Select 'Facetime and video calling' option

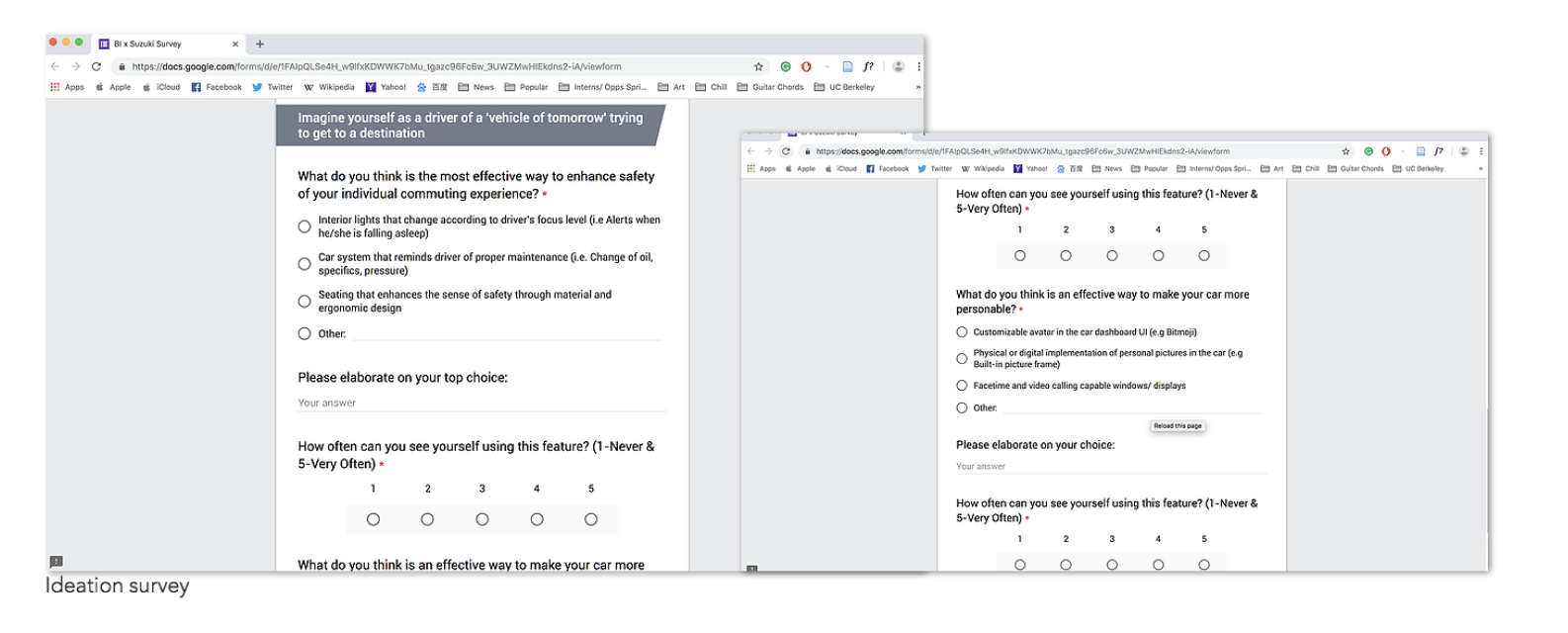(x=962, y=386)
